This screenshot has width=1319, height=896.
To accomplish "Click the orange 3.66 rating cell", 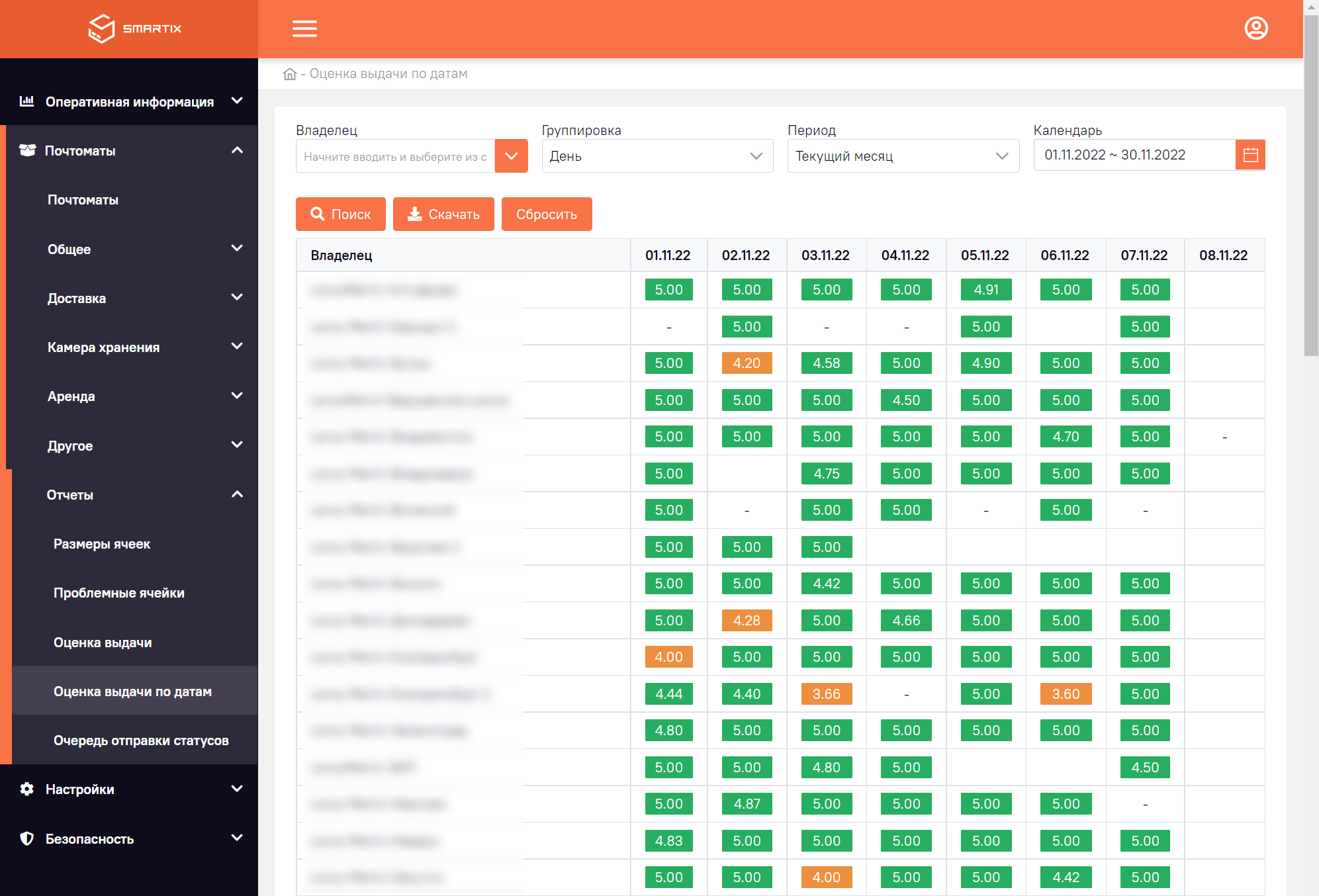I will [827, 694].
